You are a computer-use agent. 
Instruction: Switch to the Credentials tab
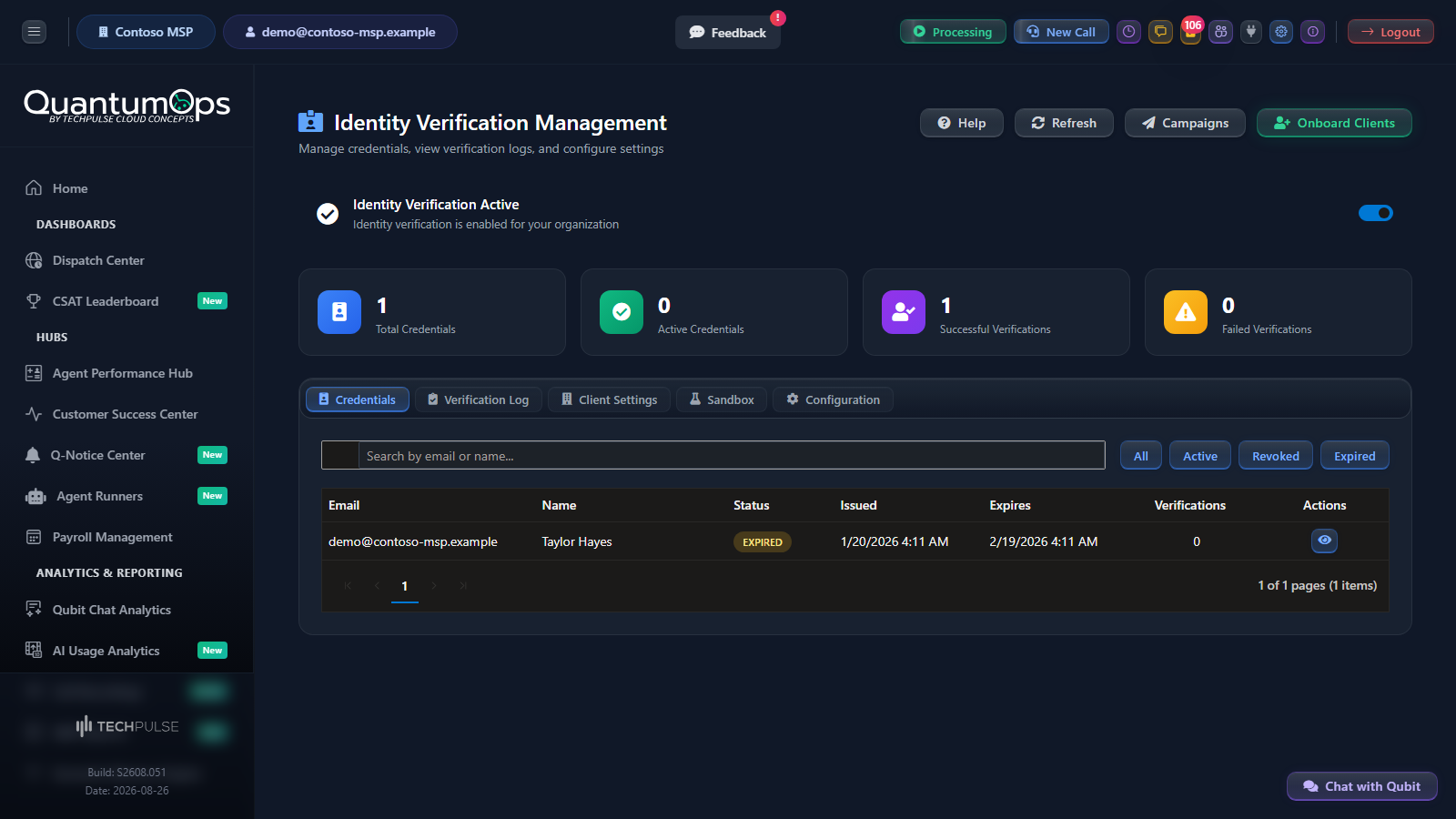coord(358,399)
